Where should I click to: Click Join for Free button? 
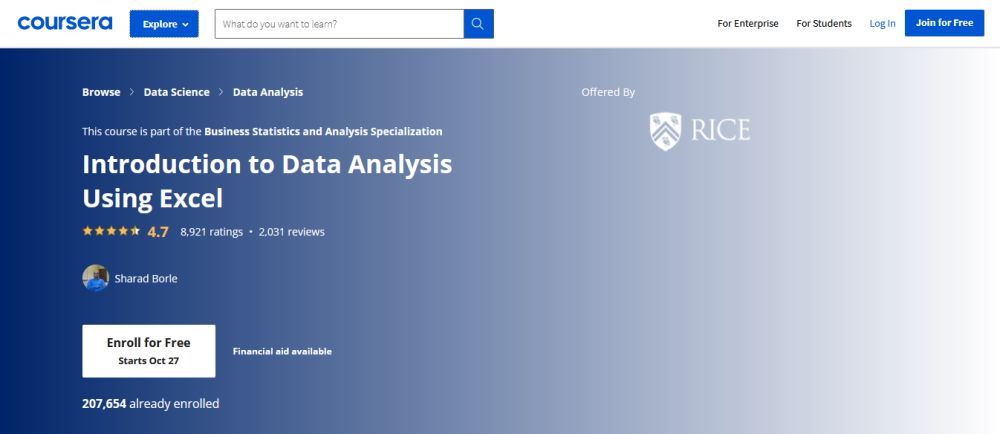(x=944, y=23)
